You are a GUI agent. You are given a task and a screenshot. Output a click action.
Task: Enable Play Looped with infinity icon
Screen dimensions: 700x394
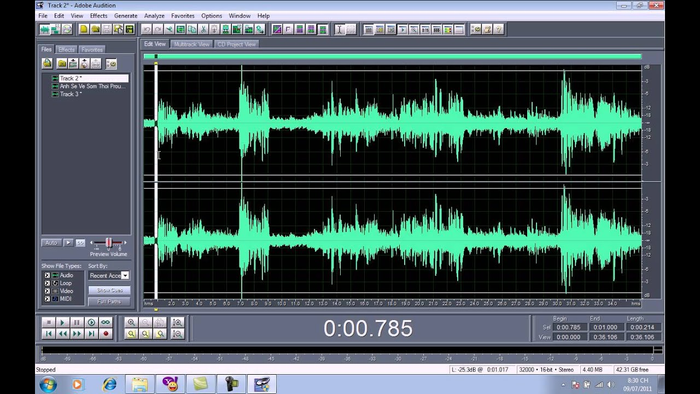click(x=106, y=322)
